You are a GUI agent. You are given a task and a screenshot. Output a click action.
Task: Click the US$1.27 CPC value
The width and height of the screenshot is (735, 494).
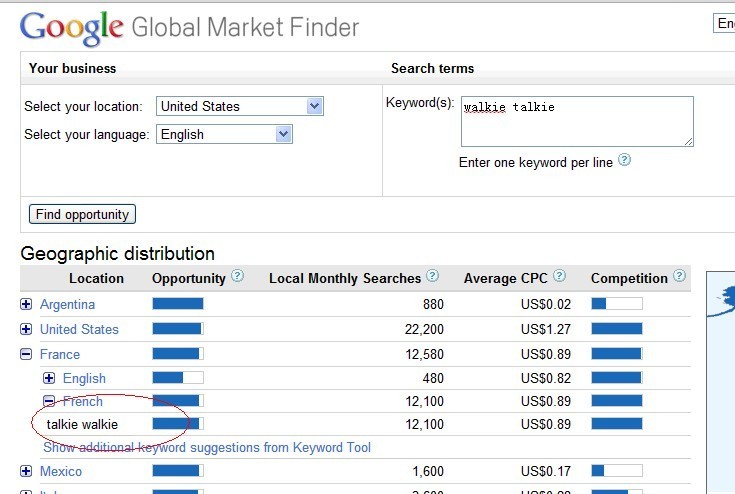click(546, 329)
